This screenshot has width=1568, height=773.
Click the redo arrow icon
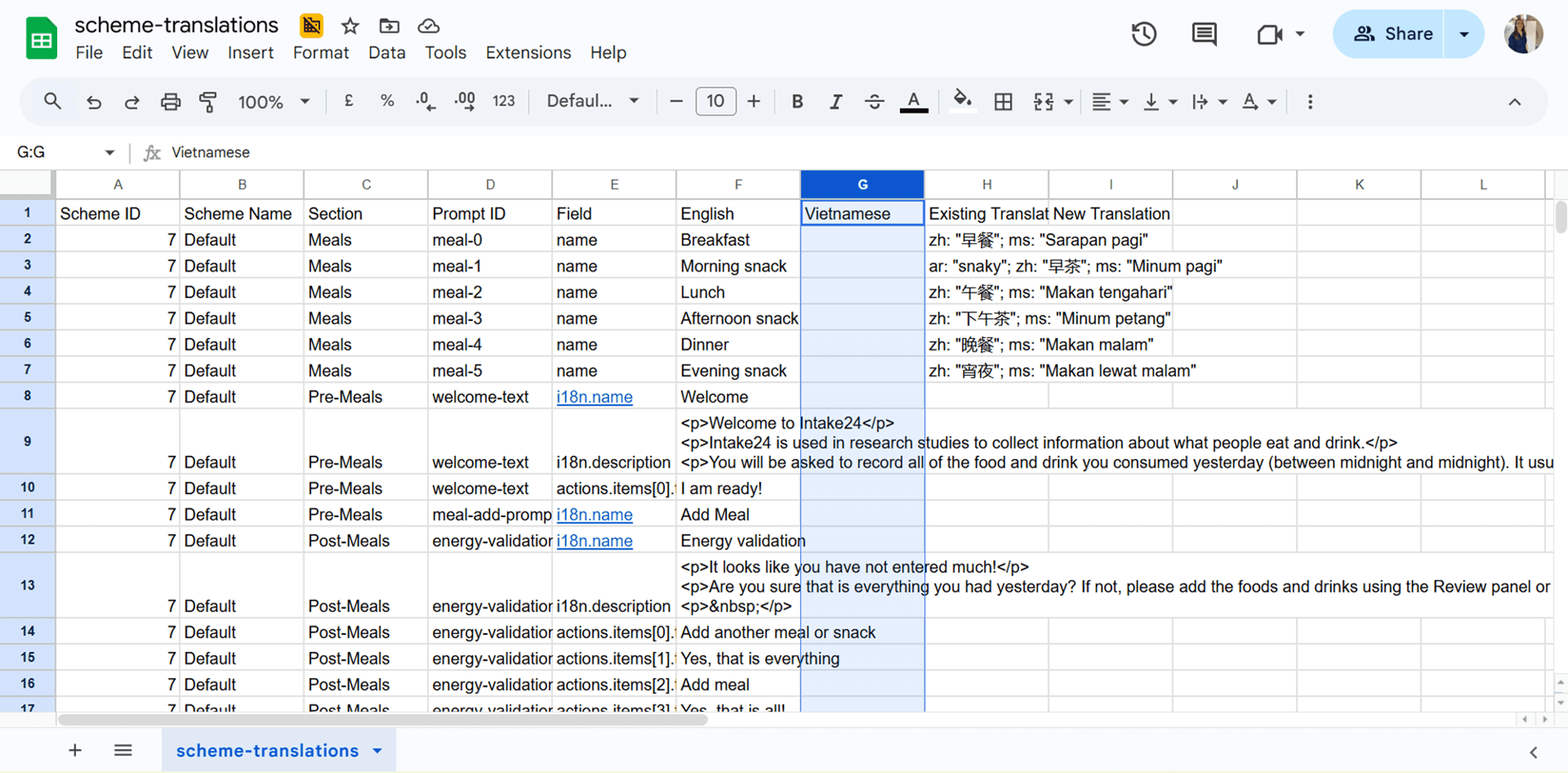pos(131,101)
